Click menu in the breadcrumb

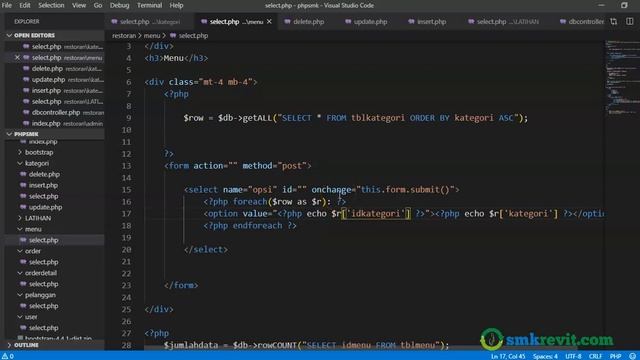(x=151, y=36)
